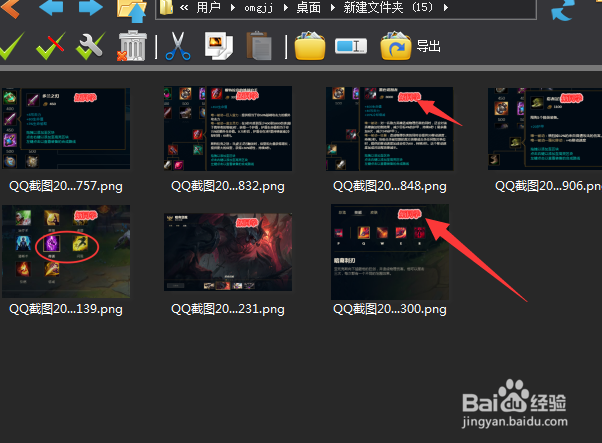602x443 pixels.
Task: Click the file name QQ截图20...906.png
Action: point(548,186)
